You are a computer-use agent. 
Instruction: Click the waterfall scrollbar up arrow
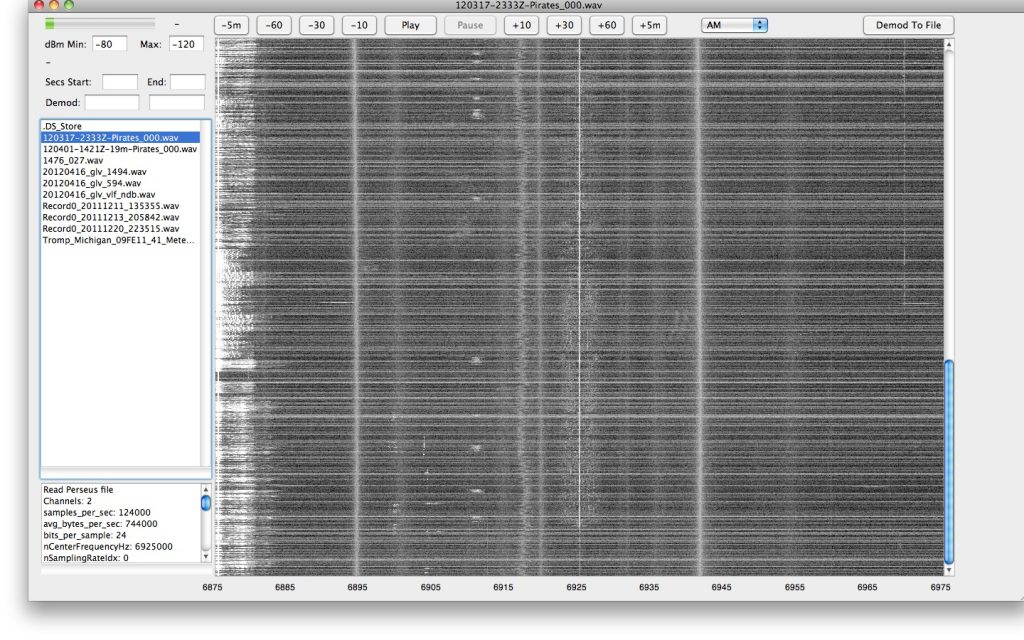[949, 44]
